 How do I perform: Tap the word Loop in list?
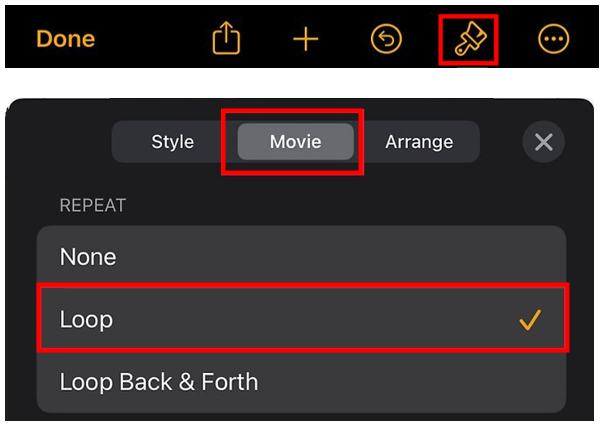(x=86, y=319)
